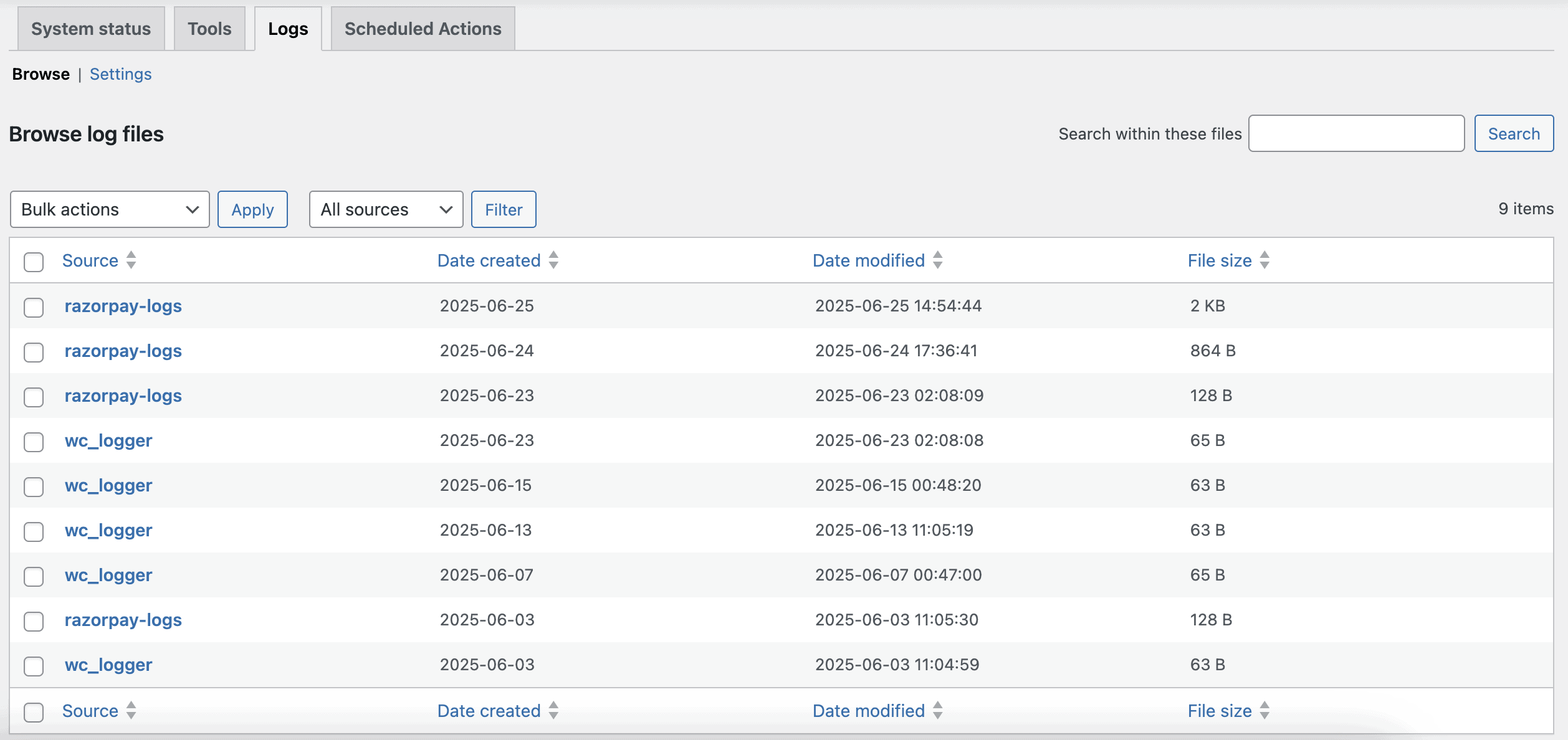Image resolution: width=1568 pixels, height=740 pixels.
Task: Open razorpay-logs file created 2025-06-03
Action: click(123, 620)
